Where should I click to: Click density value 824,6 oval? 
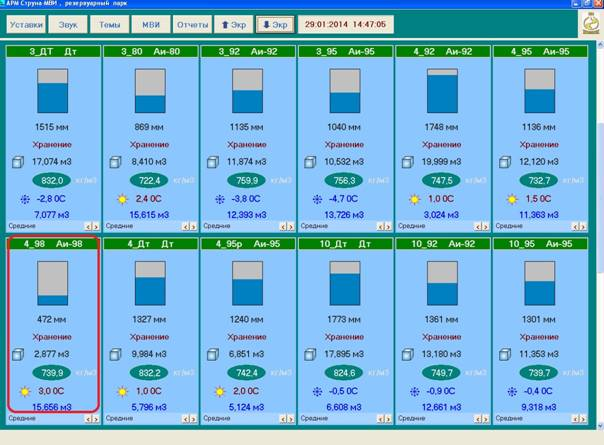click(x=344, y=373)
